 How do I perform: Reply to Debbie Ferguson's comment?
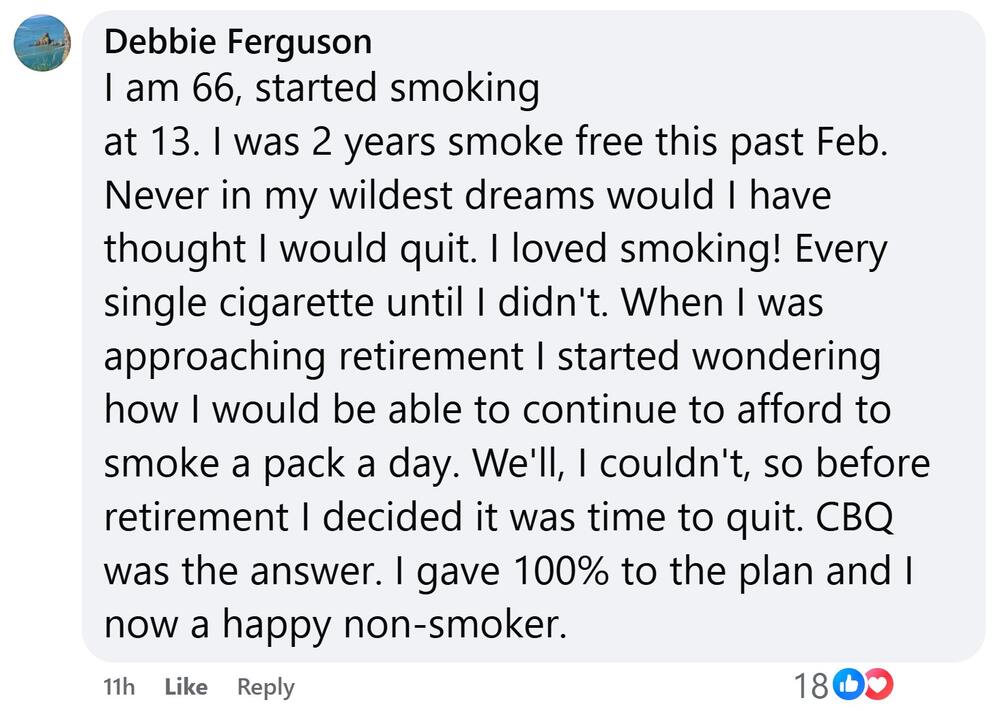[265, 687]
